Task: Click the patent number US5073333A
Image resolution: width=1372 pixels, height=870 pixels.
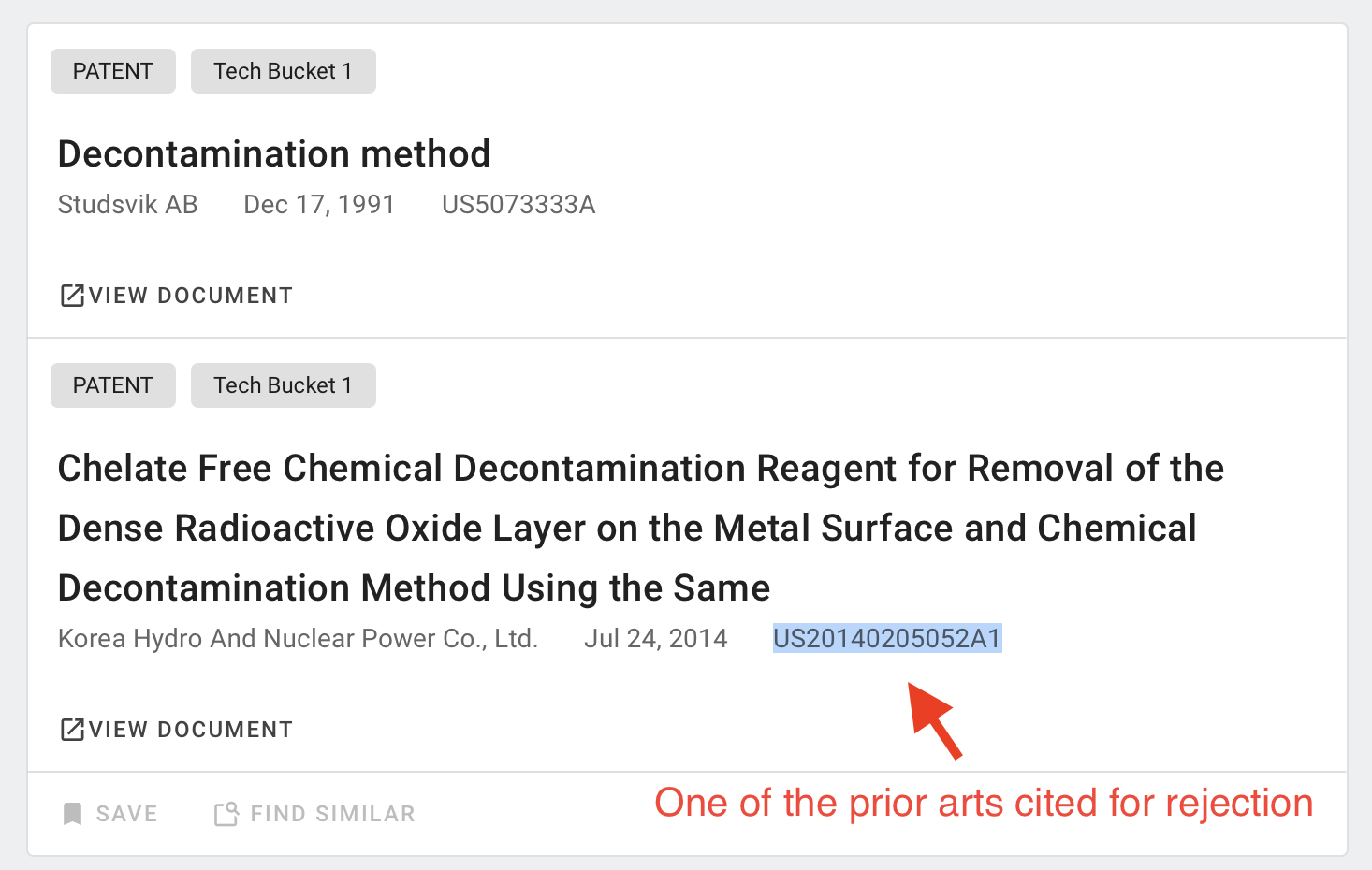Action: pyautogui.click(x=518, y=205)
